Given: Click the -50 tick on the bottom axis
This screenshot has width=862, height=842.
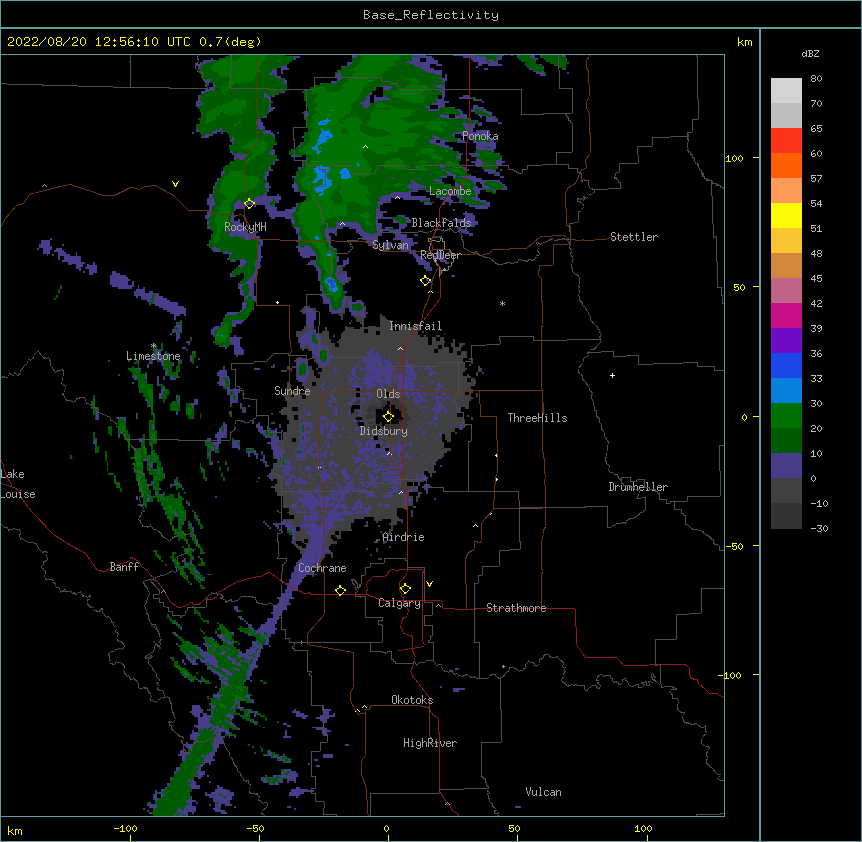Looking at the screenshot, I should pos(255,828).
